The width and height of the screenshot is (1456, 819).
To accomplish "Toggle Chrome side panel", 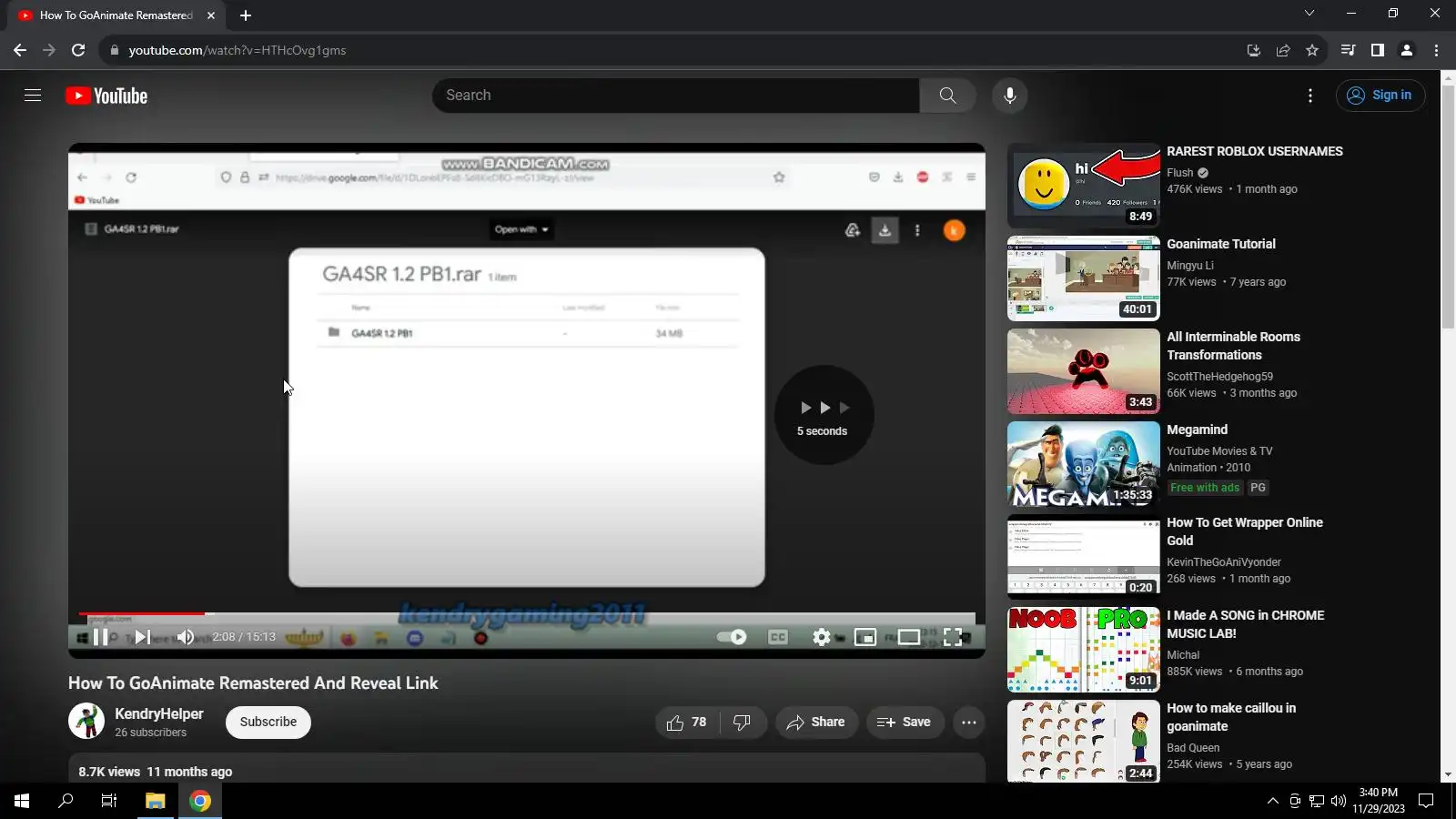I will pos(1378,50).
